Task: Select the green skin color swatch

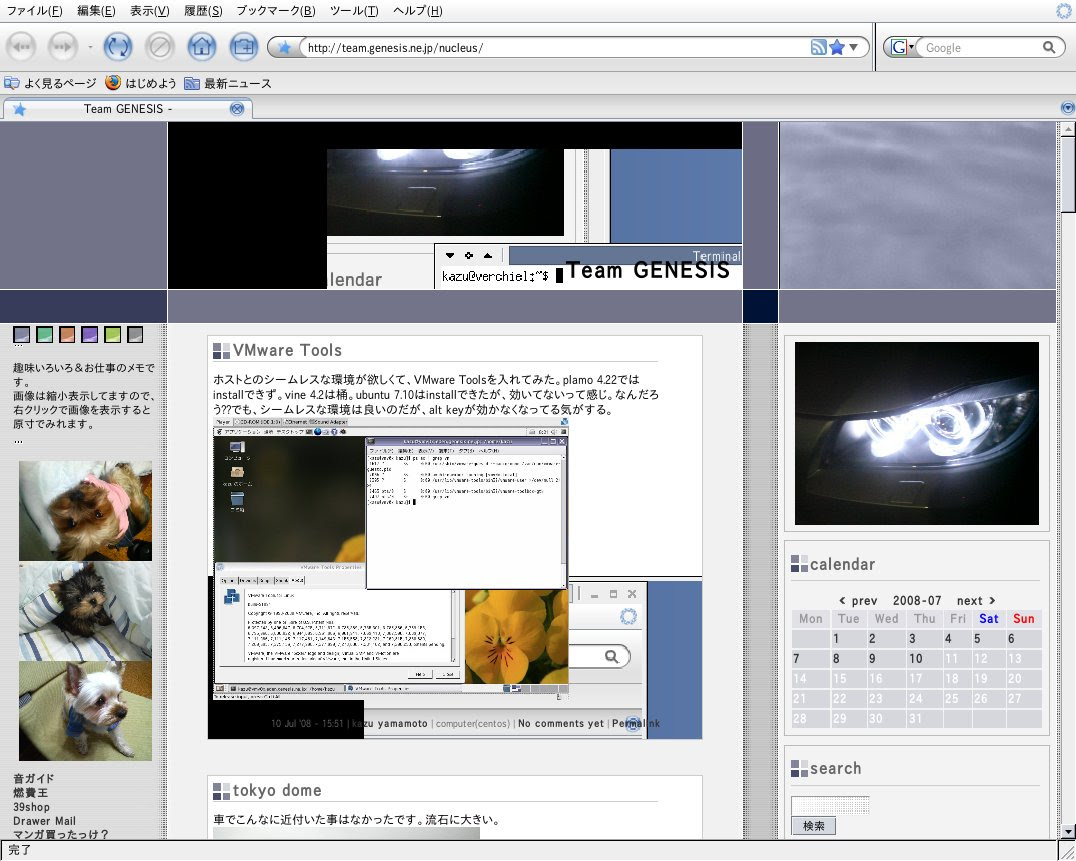Action: tap(44, 334)
